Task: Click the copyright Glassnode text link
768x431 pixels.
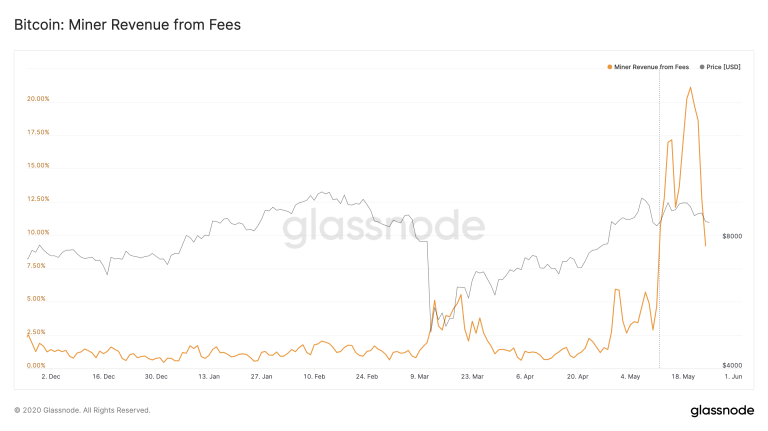Action: 82,410
